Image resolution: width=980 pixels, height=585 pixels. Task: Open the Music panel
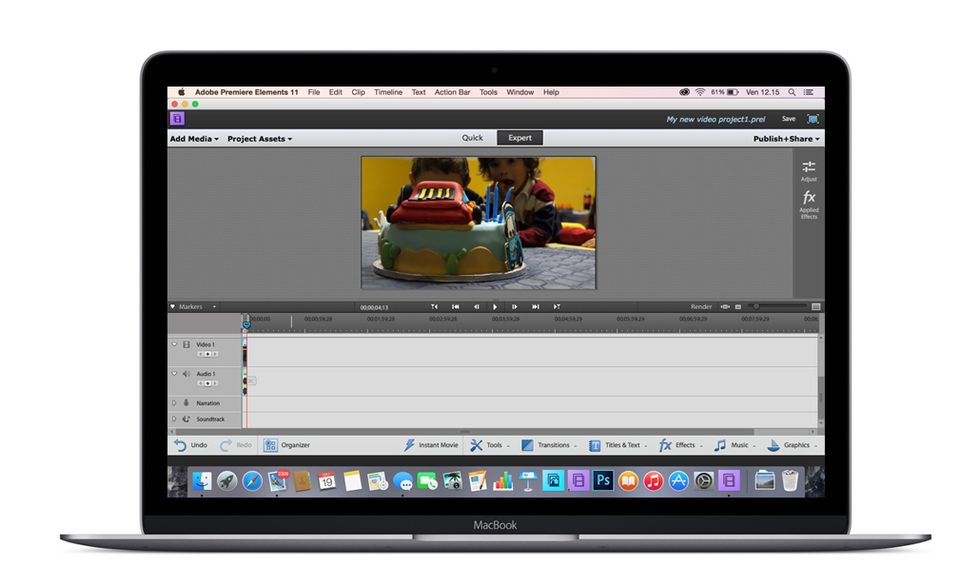(x=734, y=445)
